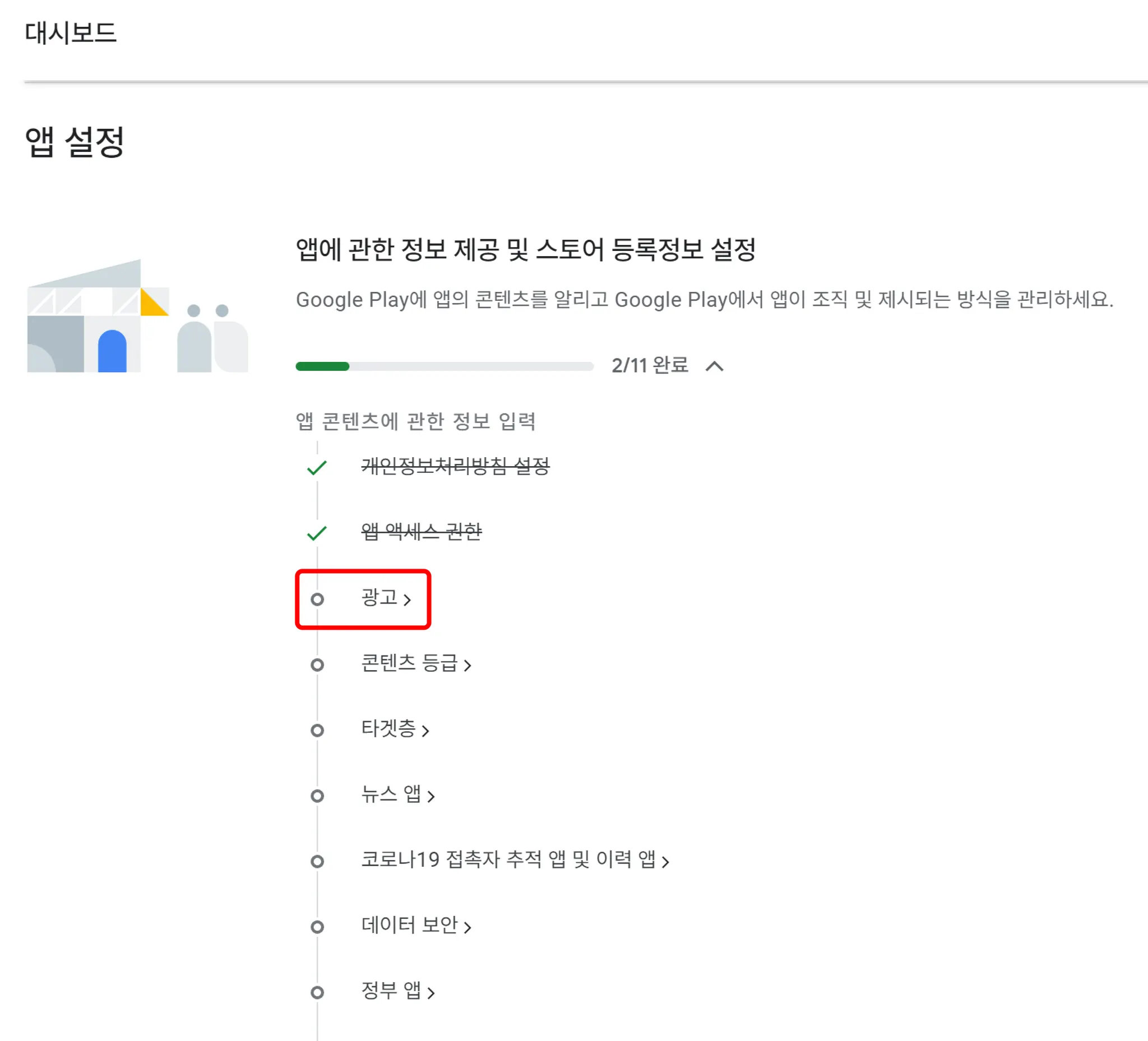
Task: Open the 타겟층 setup task
Action: 388,728
